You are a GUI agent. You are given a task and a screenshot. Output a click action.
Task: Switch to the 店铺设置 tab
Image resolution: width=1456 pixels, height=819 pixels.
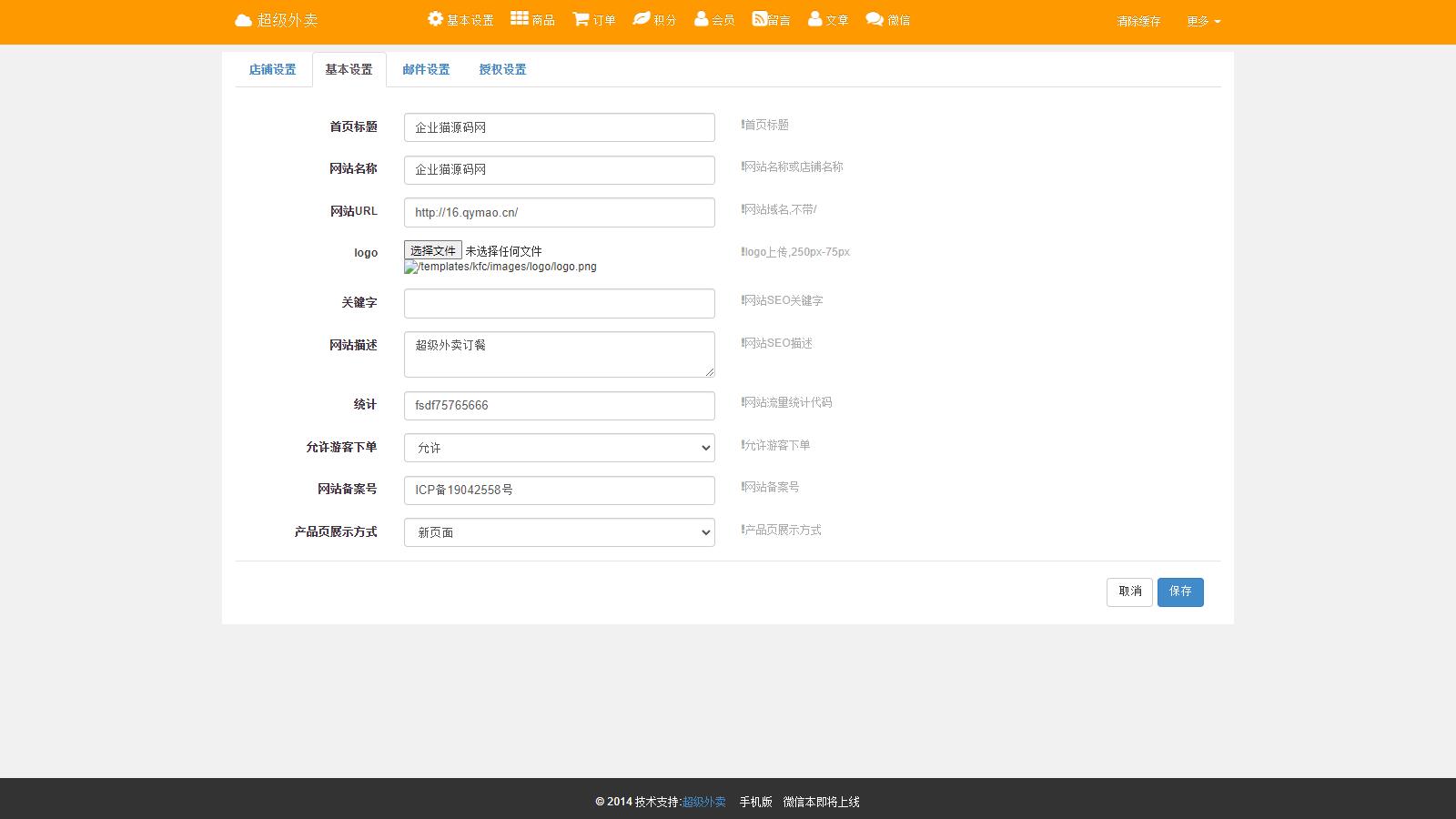(272, 69)
